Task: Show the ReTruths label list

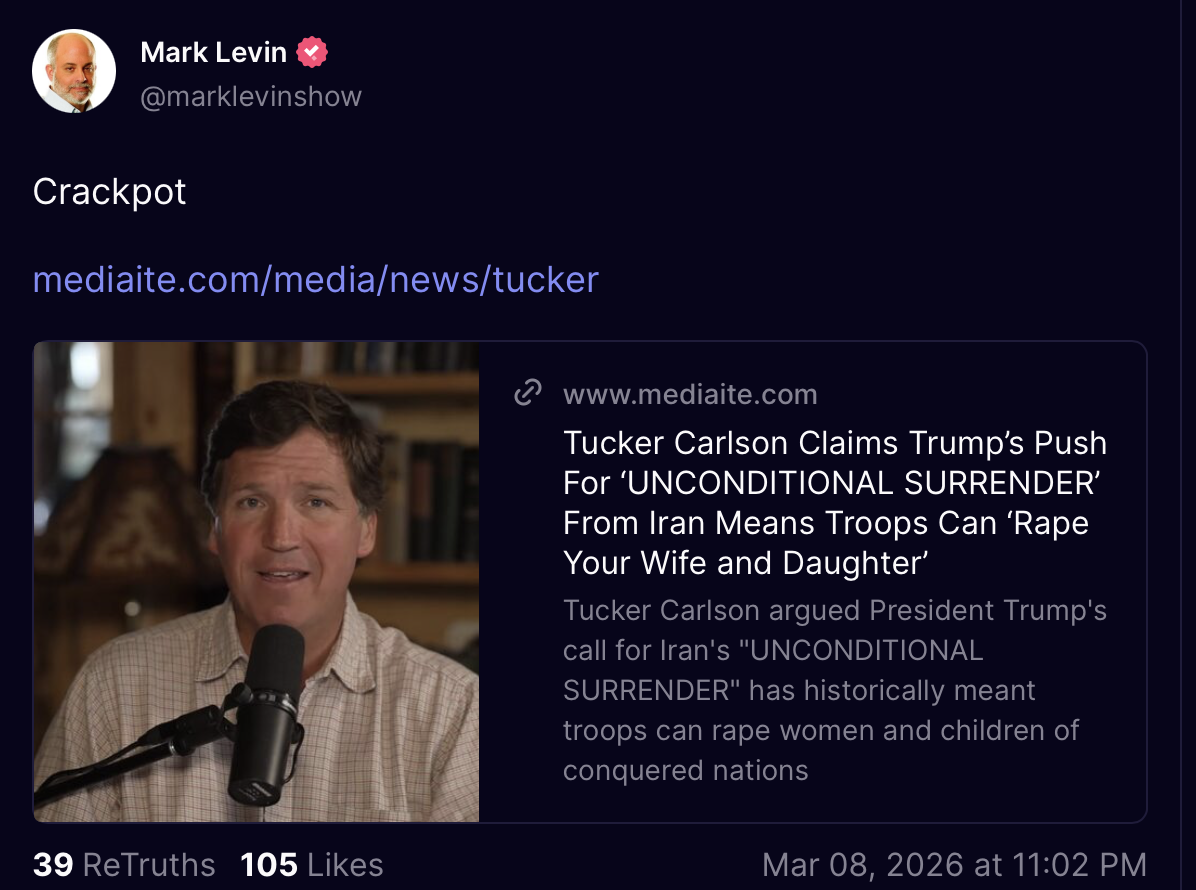Action: coord(148,865)
